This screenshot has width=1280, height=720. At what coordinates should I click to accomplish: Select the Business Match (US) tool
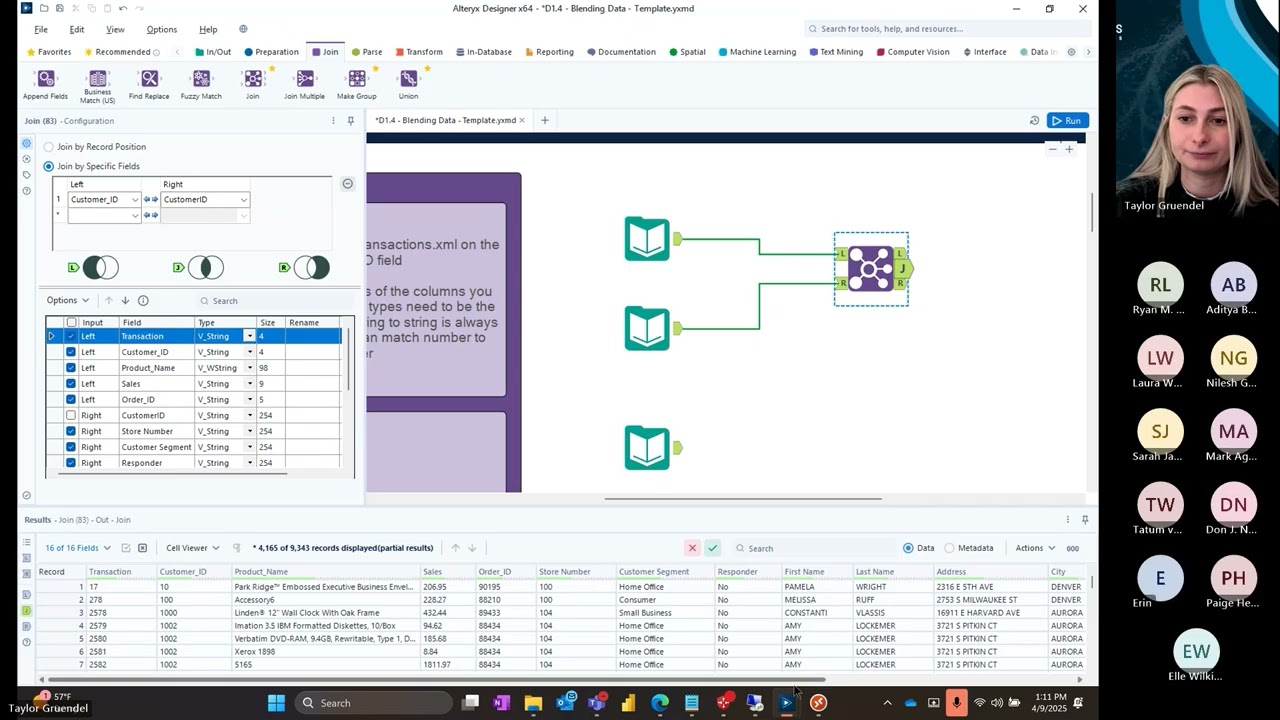click(x=97, y=85)
